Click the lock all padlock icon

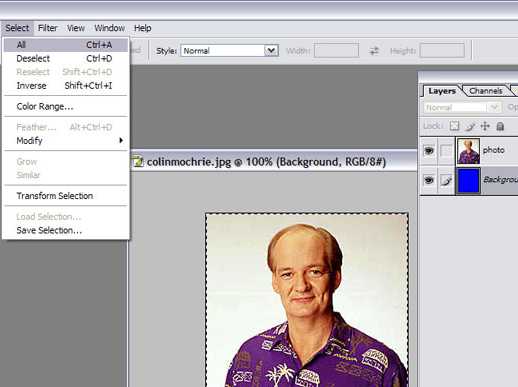[500, 126]
